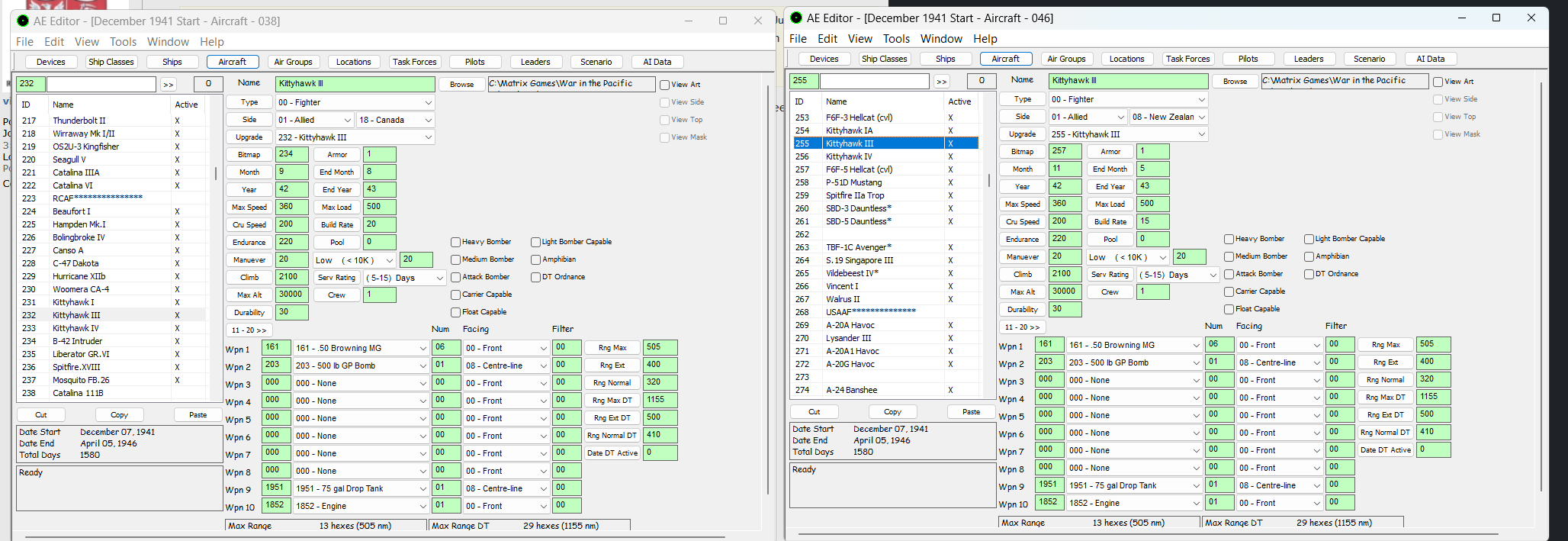Viewport: 1568px width, 541px height.
Task: Select 'Kittyhawk IA' in right list
Action: pyautogui.click(x=885, y=130)
